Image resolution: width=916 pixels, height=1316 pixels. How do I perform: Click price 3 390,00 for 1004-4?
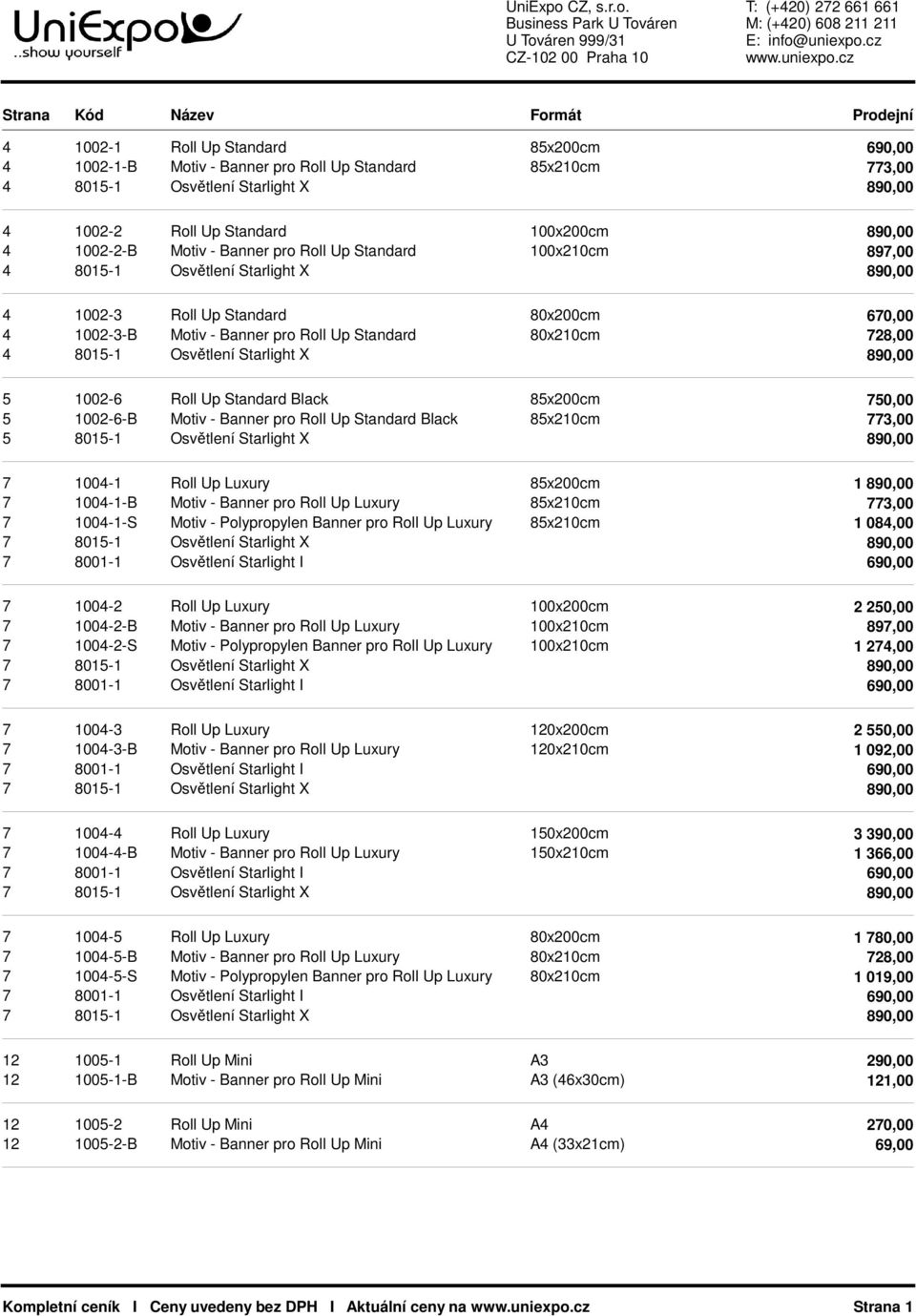coord(883,834)
